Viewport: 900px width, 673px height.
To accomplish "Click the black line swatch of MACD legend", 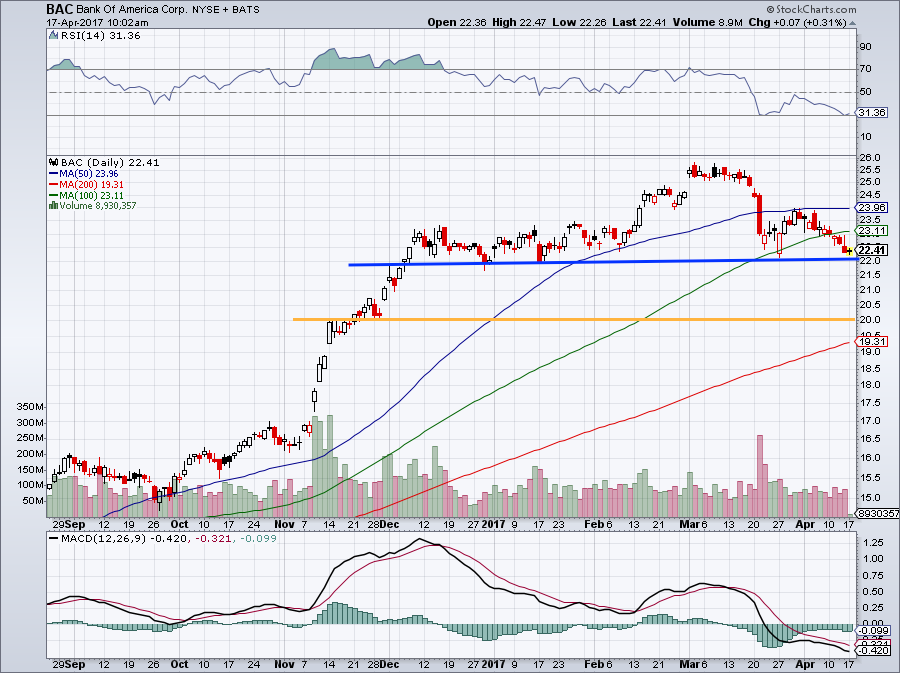I will click(x=54, y=539).
